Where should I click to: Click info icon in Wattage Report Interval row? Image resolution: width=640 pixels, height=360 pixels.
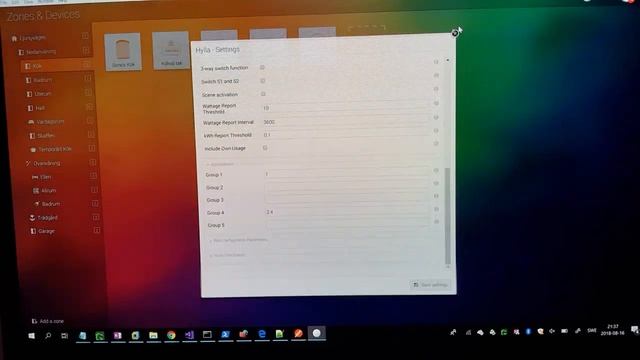(436, 117)
